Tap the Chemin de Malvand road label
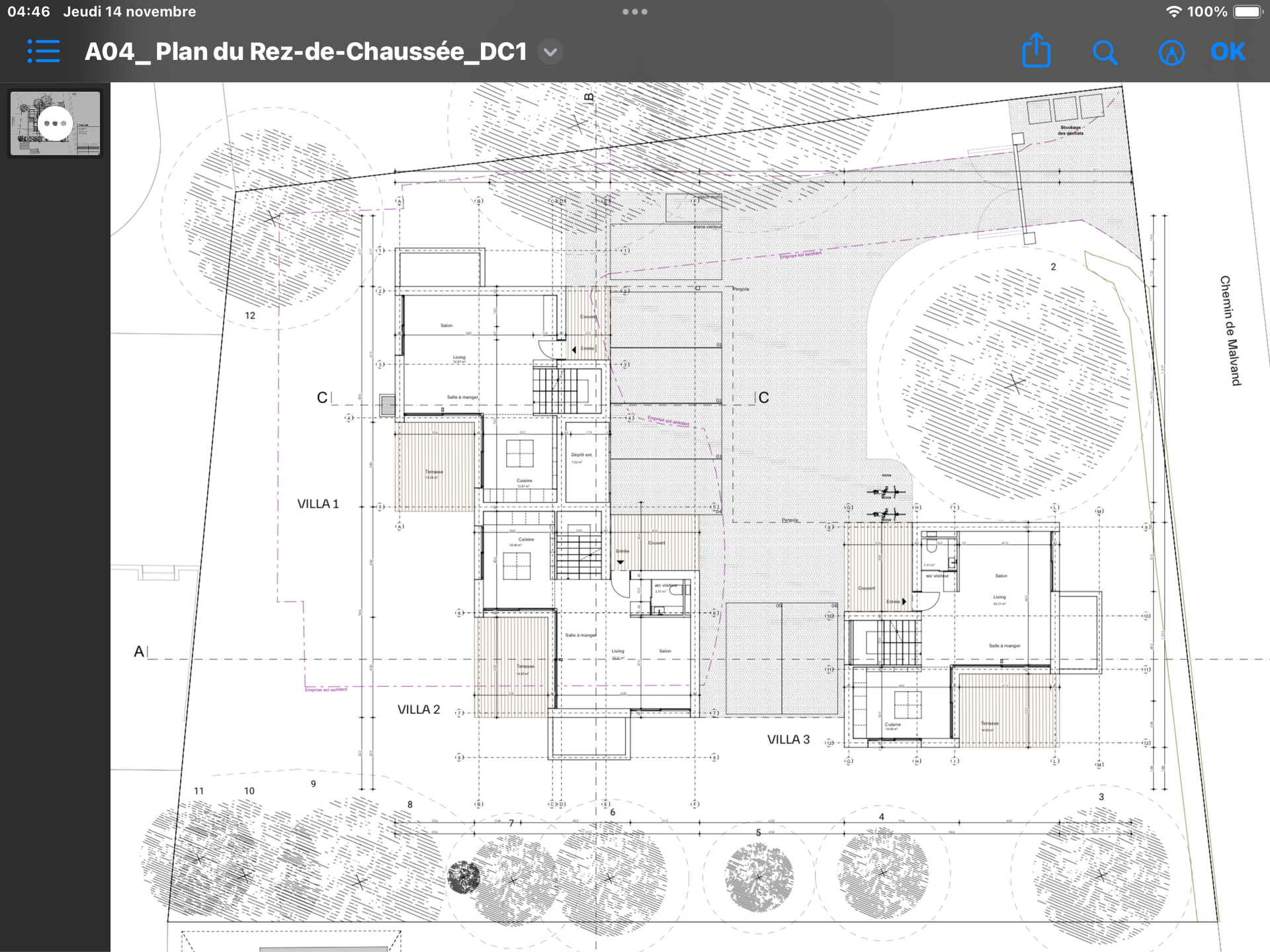1270x952 pixels. click(1230, 331)
